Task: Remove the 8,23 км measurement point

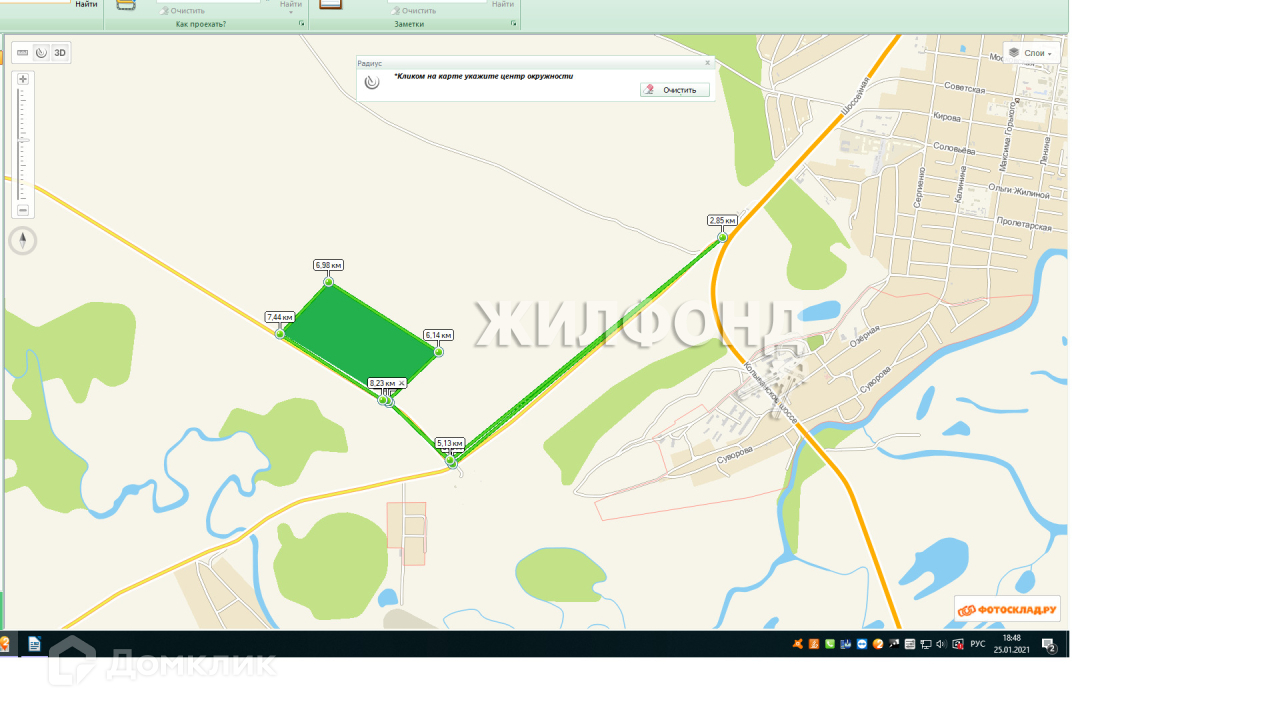Action: pos(402,383)
